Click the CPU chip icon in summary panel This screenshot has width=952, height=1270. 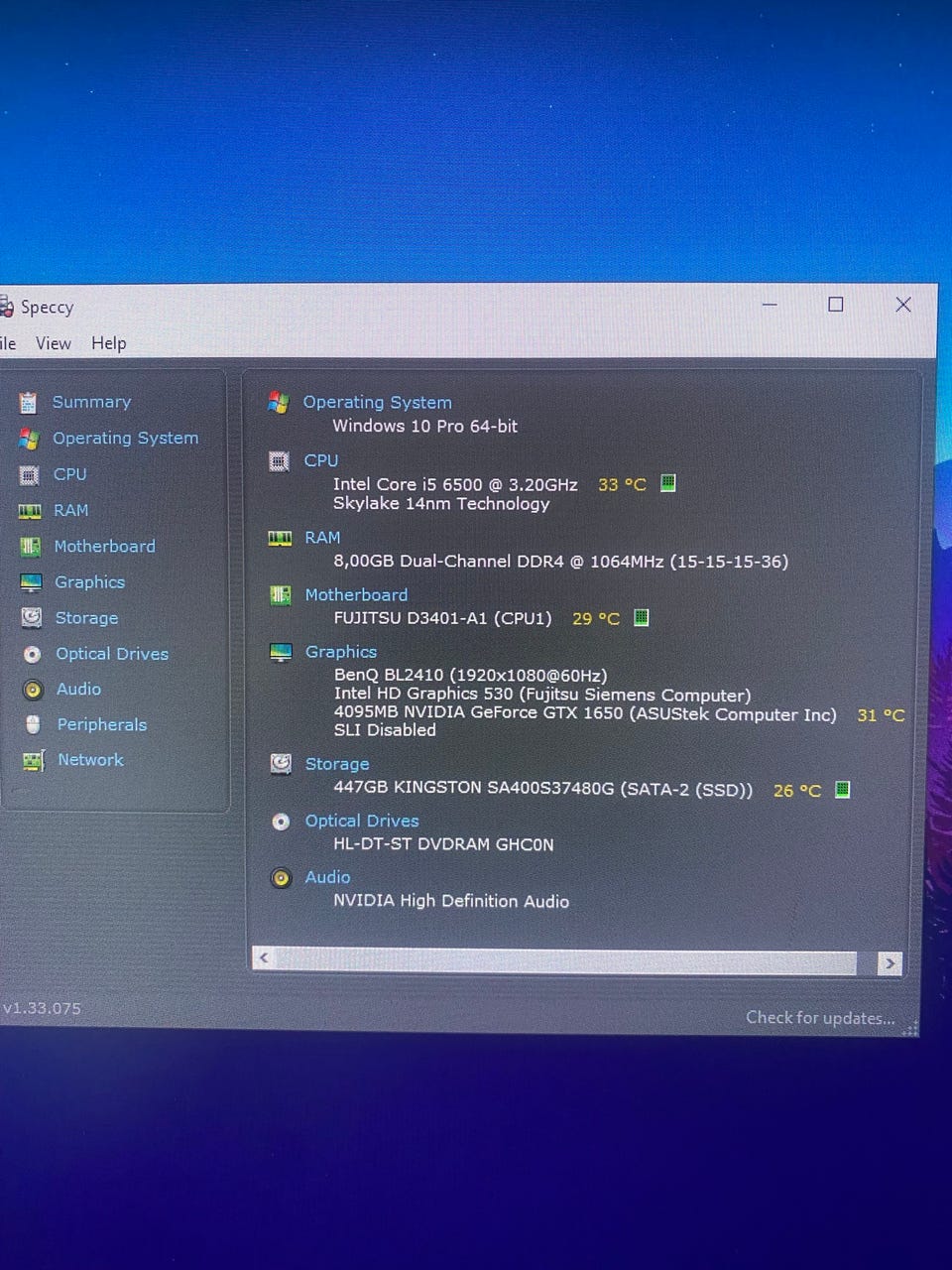coord(280,460)
